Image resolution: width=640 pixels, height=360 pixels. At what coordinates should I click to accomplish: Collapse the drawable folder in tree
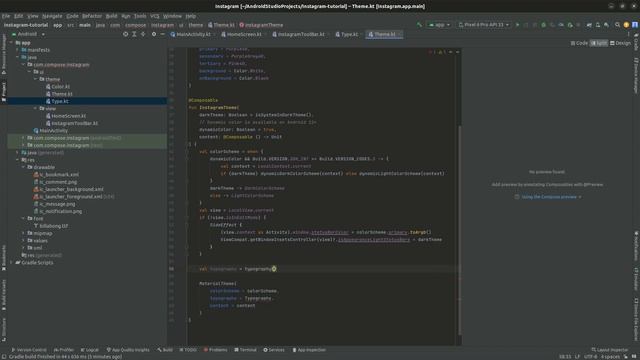pyautogui.click(x=24, y=167)
